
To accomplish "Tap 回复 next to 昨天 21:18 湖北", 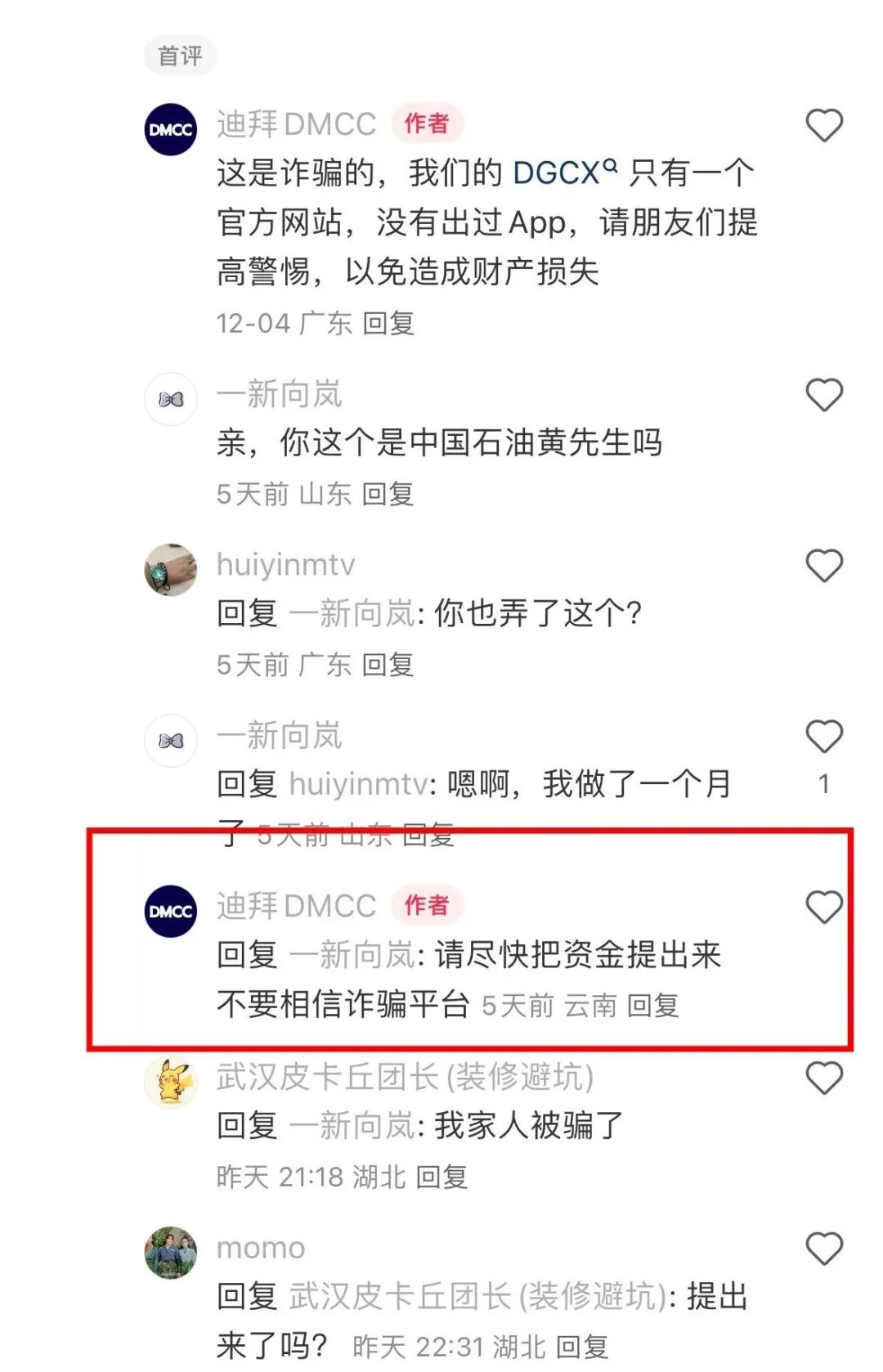I will point(442,1177).
